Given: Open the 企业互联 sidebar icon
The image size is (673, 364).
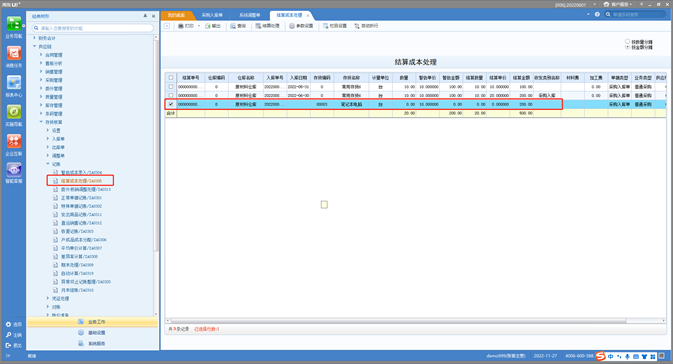Looking at the screenshot, I should tap(14, 141).
